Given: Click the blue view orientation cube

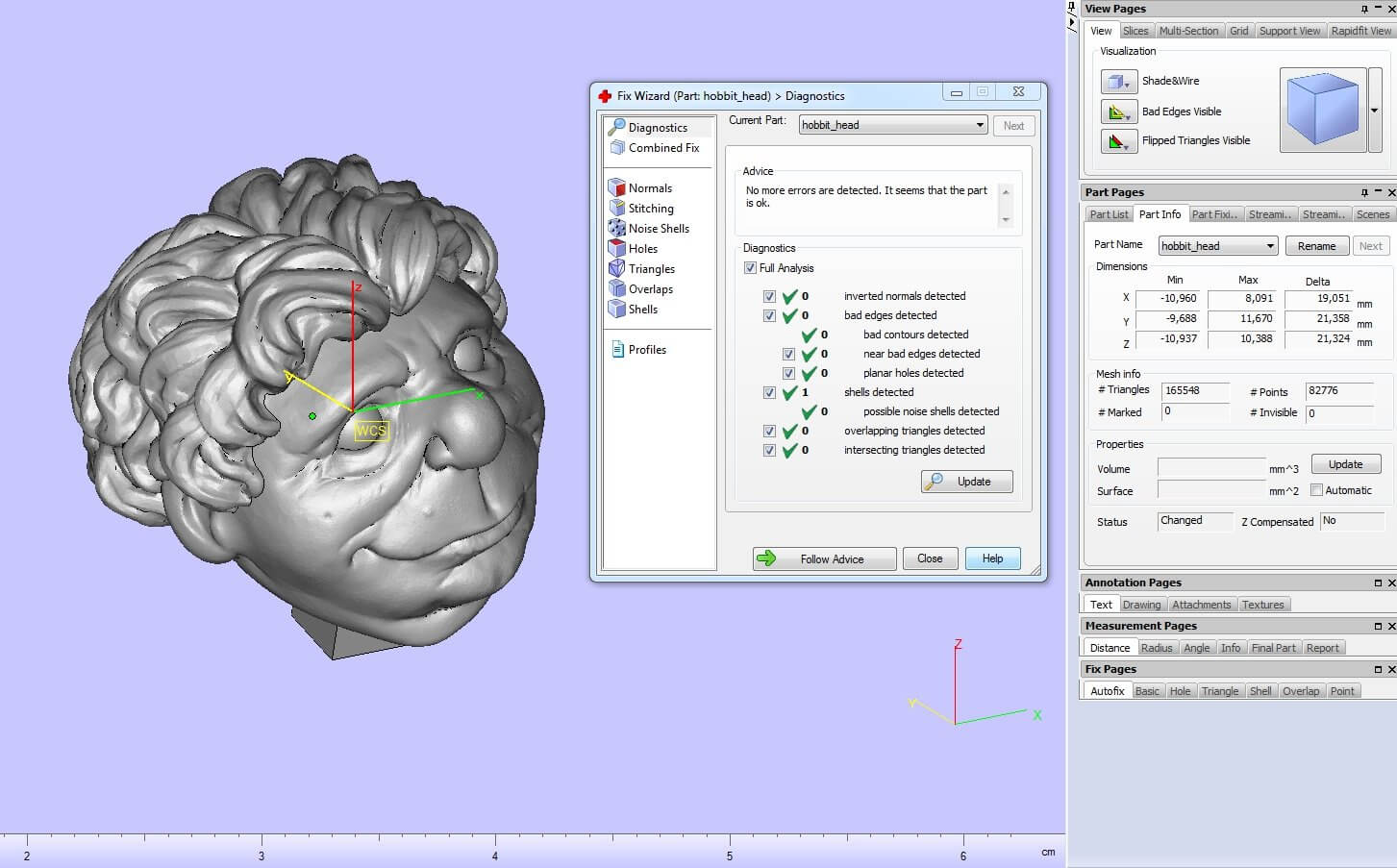Looking at the screenshot, I should click(1322, 110).
